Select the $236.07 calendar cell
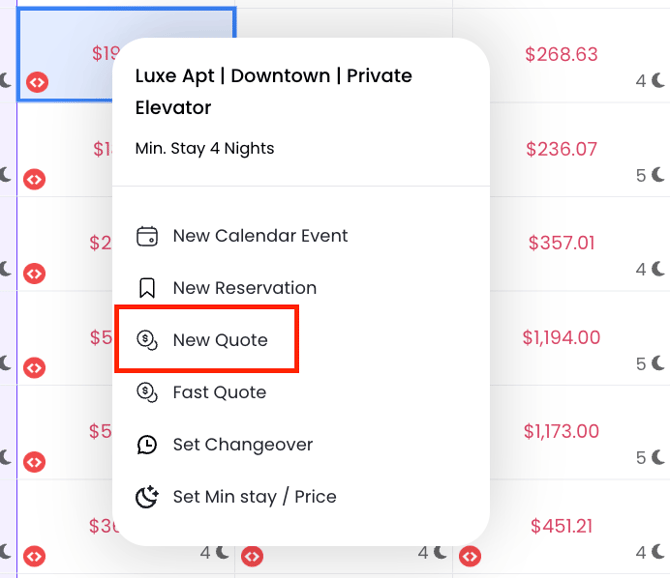Screen dimensions: 670x578 (x=561, y=149)
